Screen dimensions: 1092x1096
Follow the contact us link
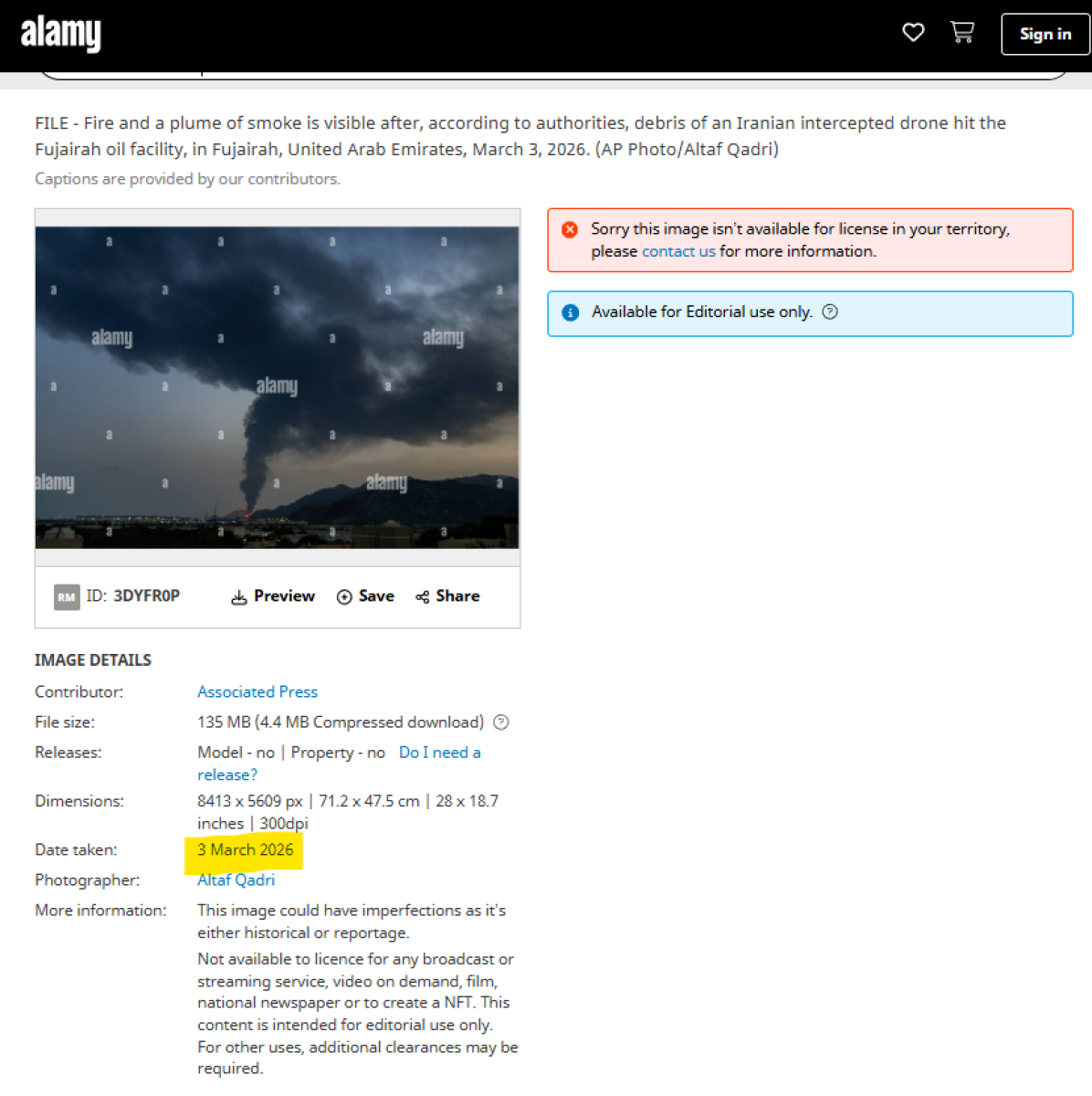[678, 251]
